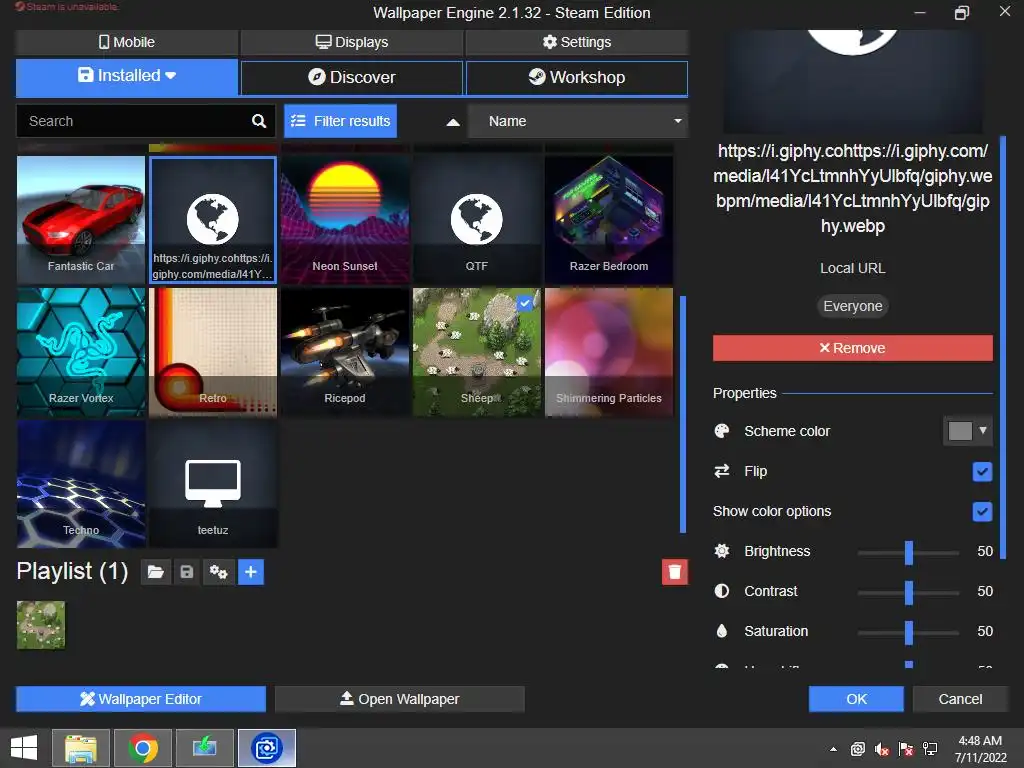Launch Chrome from taskbar
The image size is (1024, 768).
(x=143, y=748)
